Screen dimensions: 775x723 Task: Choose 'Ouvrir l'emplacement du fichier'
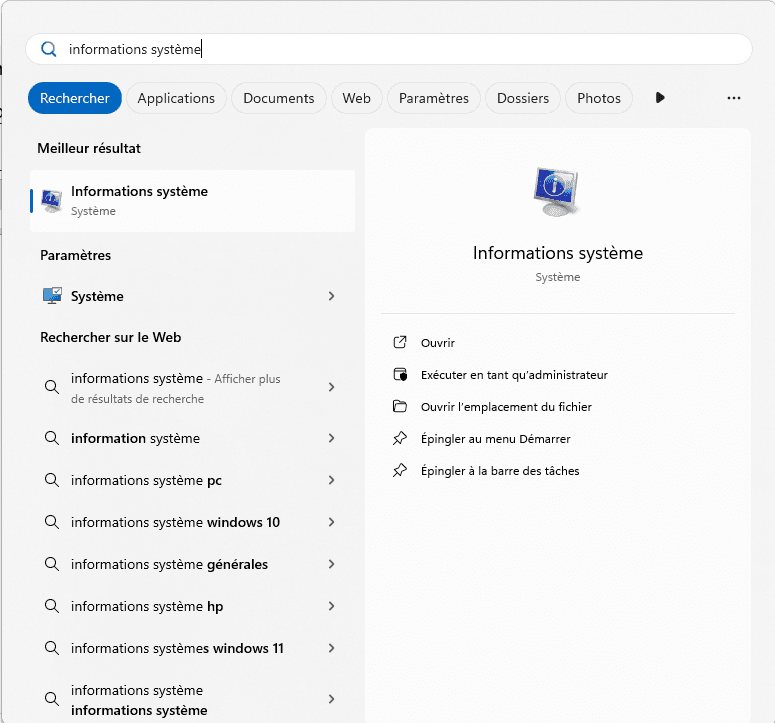coord(506,407)
